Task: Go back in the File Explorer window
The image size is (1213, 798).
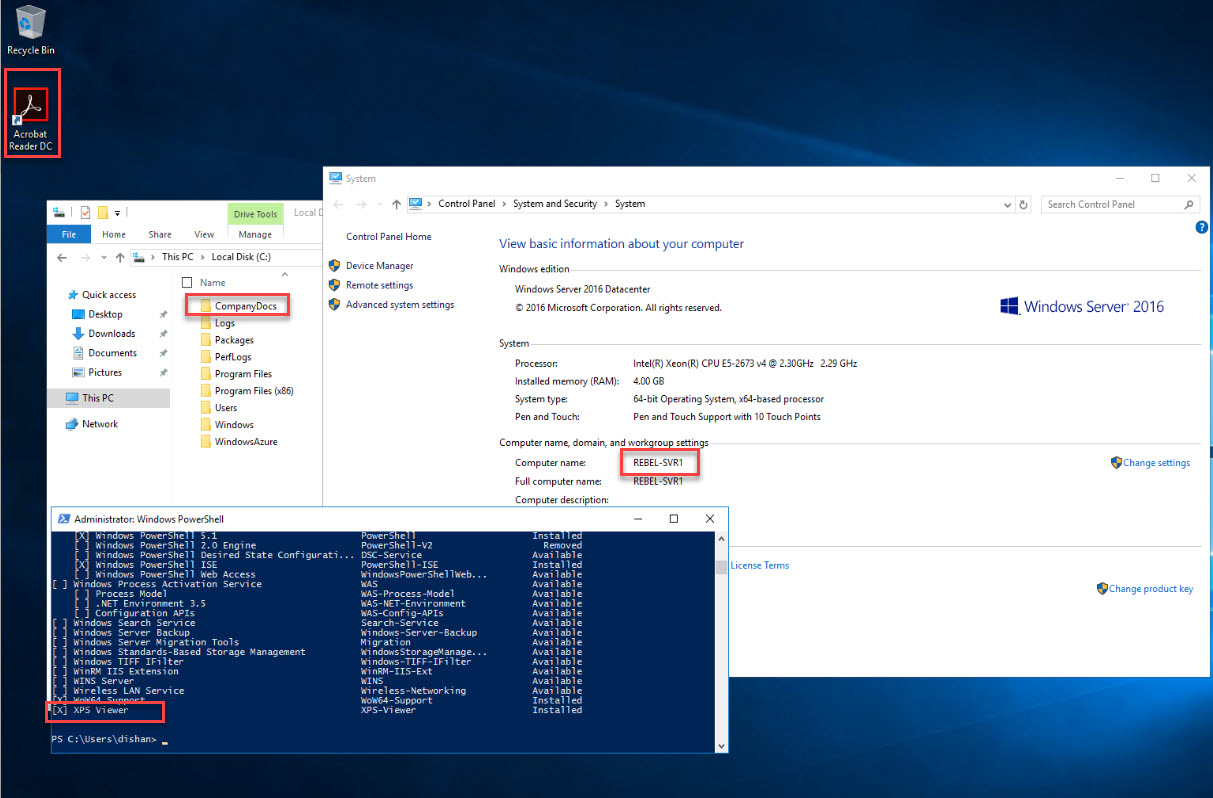Action: 62,257
